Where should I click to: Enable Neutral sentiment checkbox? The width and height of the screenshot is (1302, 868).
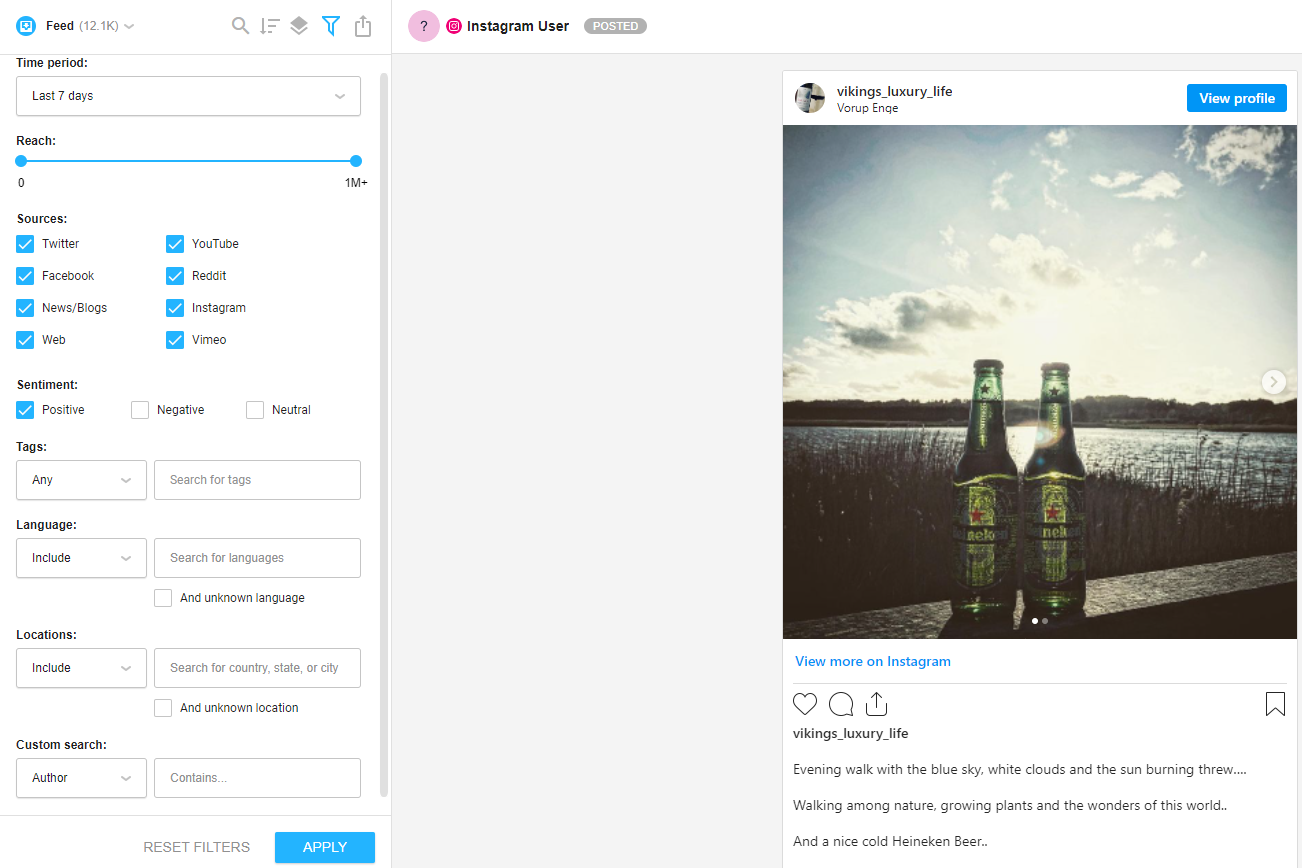click(255, 410)
